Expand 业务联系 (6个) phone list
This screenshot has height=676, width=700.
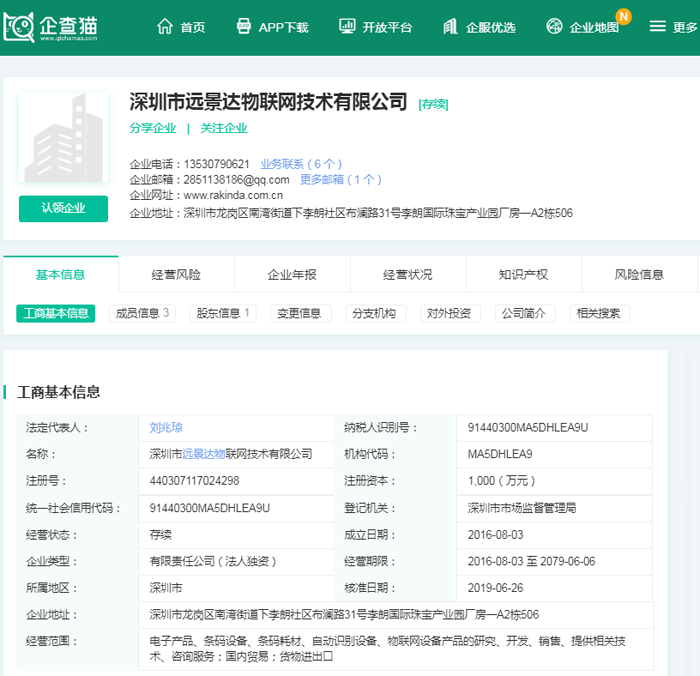point(301,164)
